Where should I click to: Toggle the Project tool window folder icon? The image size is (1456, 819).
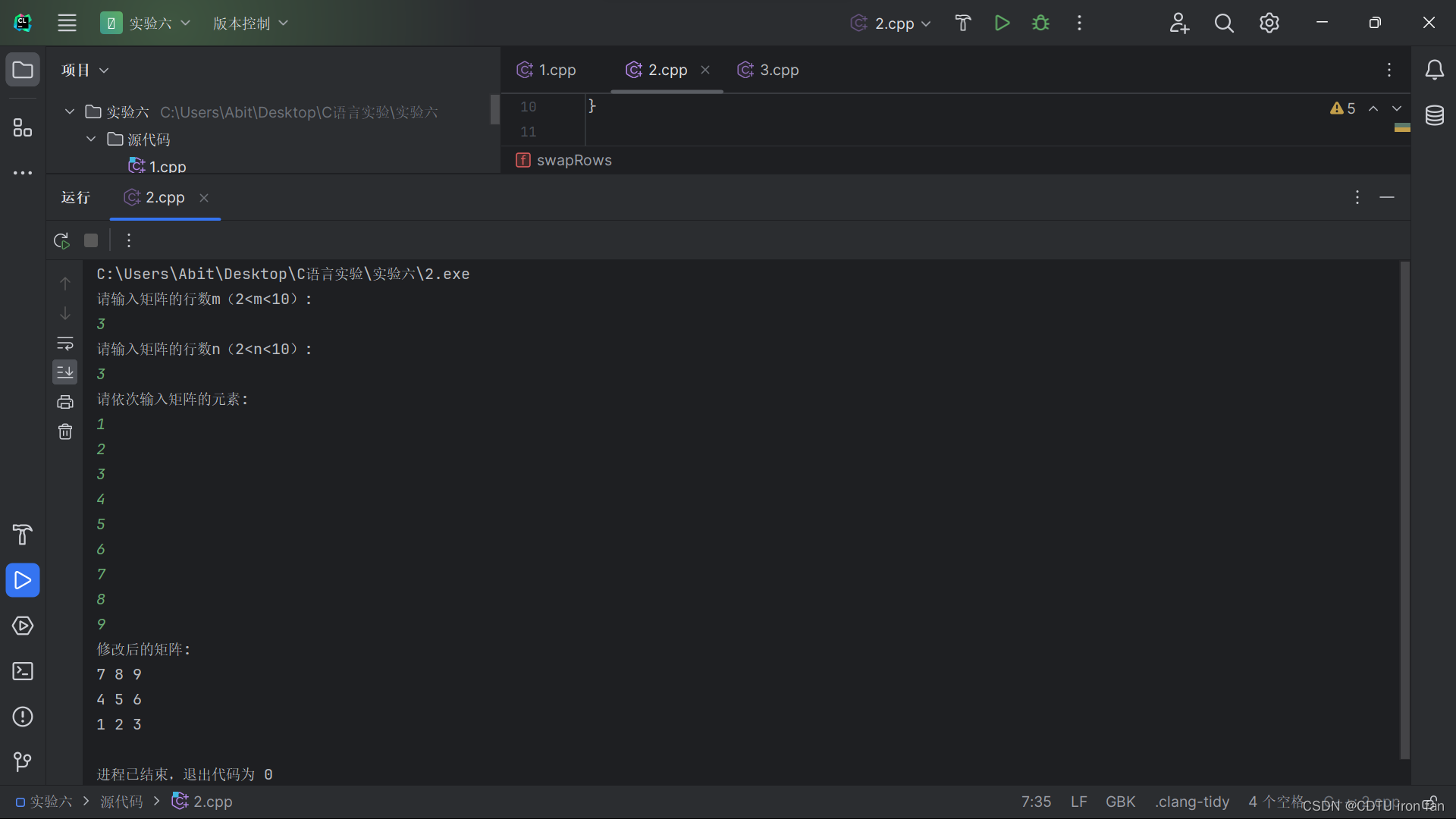tap(23, 70)
